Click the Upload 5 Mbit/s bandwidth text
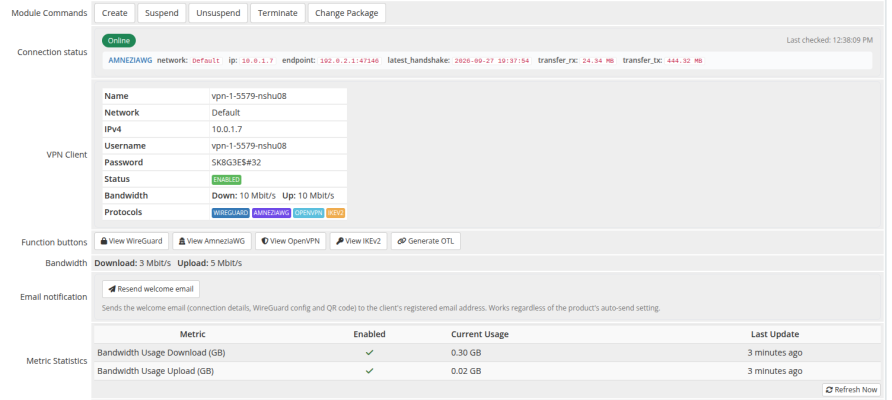 click(x=209, y=263)
